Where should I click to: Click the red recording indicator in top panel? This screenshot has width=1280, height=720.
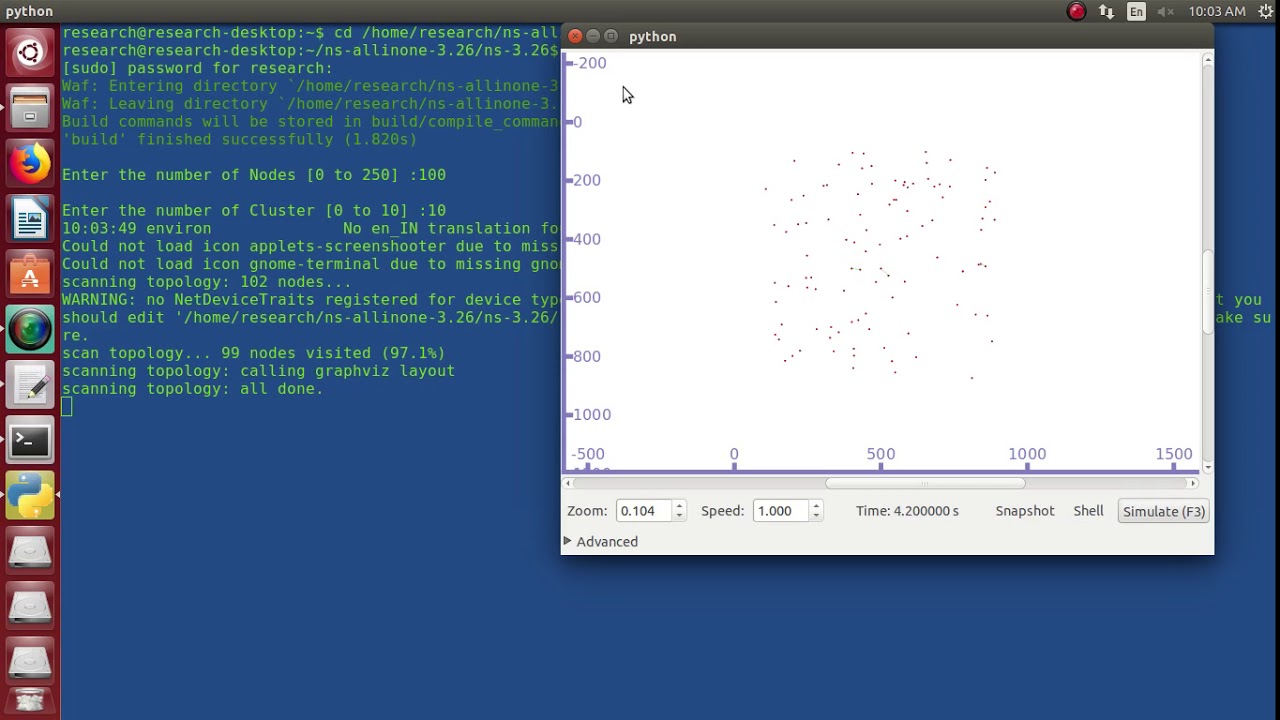(1077, 12)
